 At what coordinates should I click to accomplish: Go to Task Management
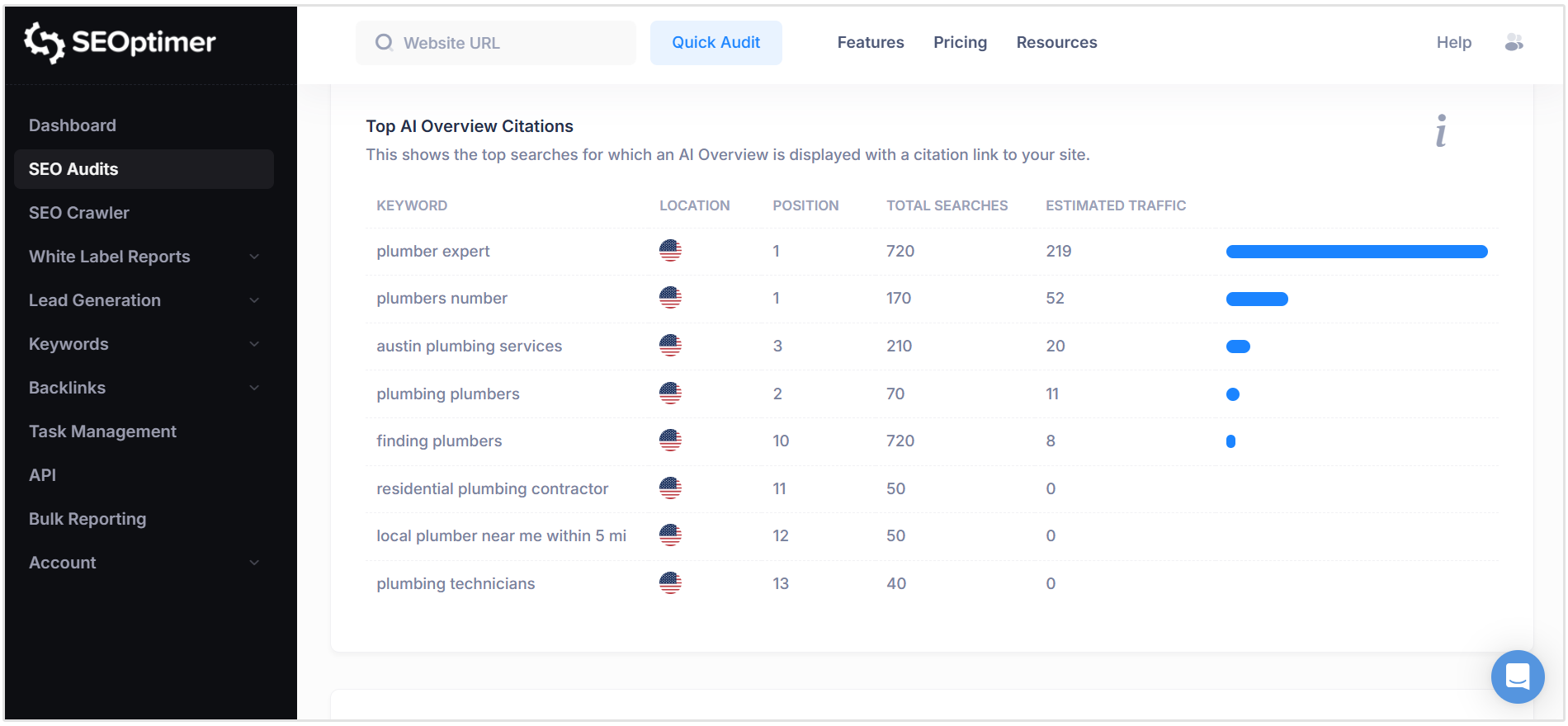144,431
